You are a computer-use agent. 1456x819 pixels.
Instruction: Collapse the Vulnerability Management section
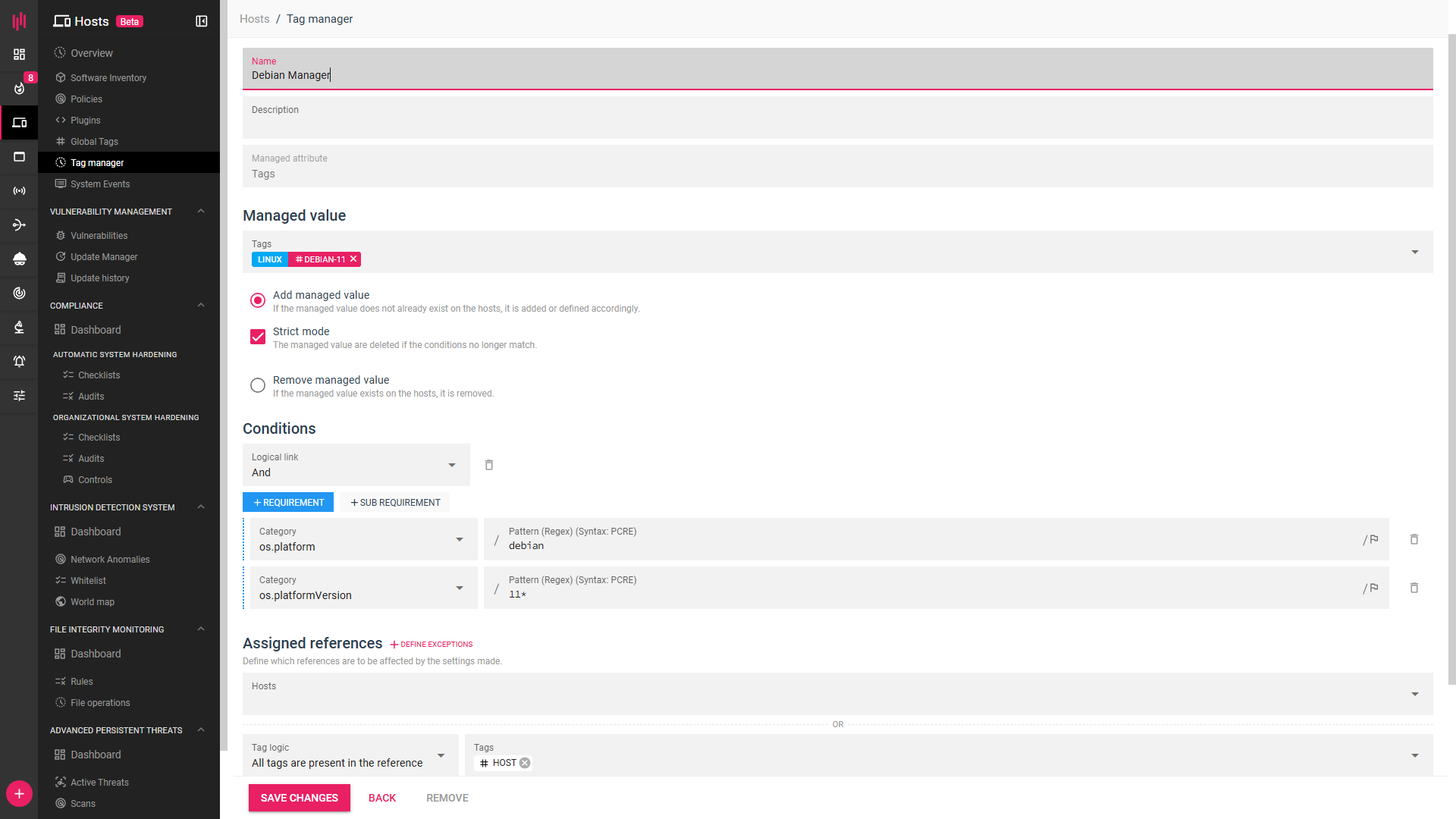click(x=201, y=212)
